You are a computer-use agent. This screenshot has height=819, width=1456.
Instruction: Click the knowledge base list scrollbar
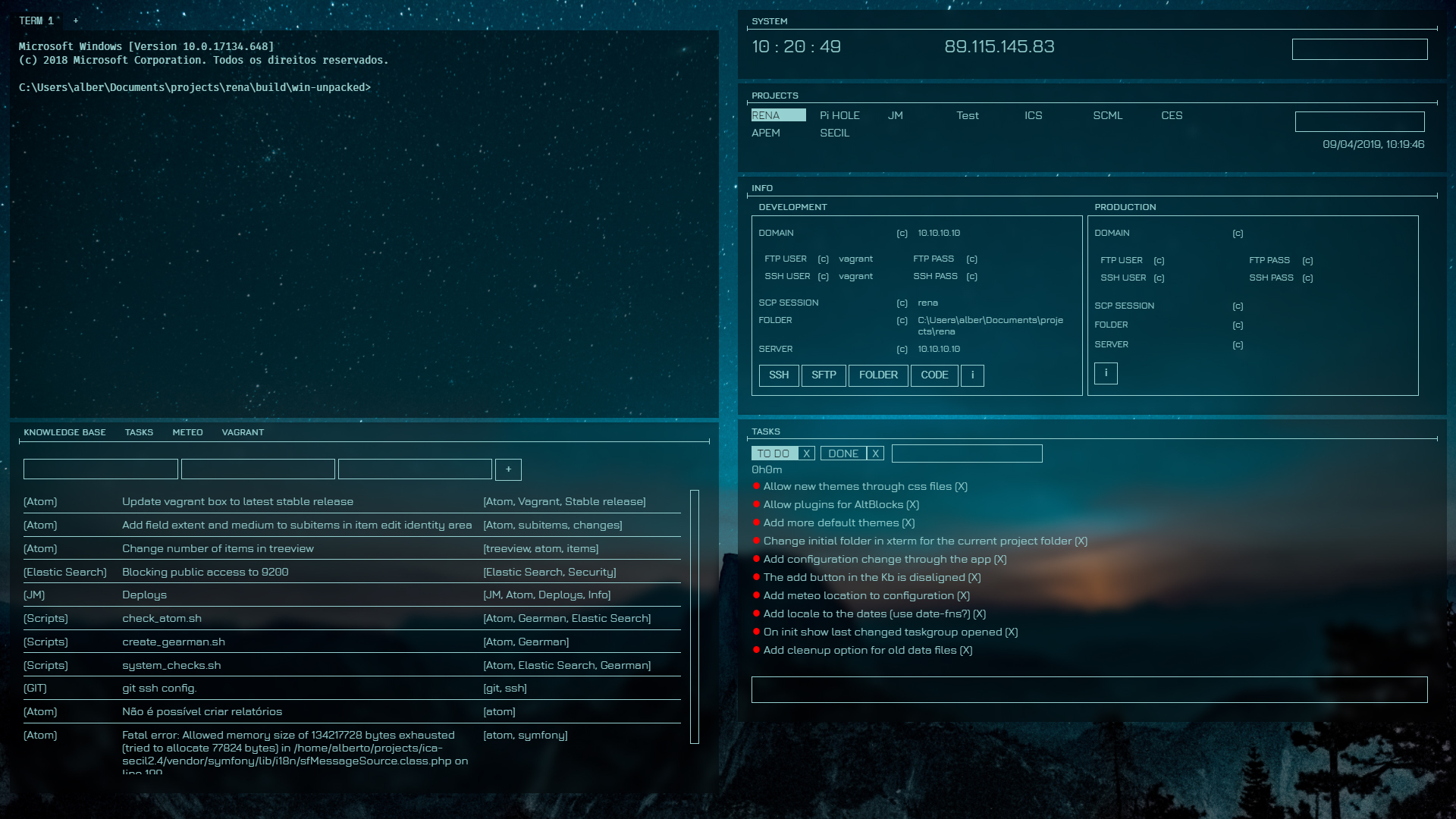(x=694, y=616)
